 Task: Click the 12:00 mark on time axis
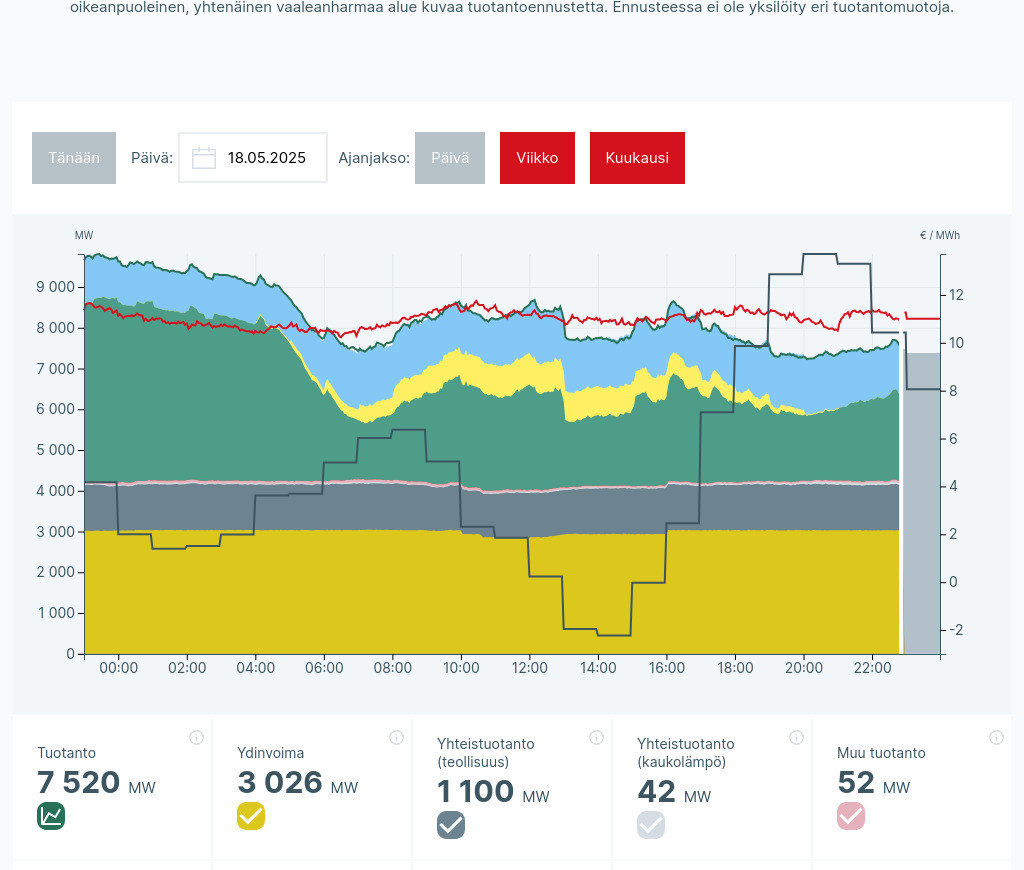530,668
